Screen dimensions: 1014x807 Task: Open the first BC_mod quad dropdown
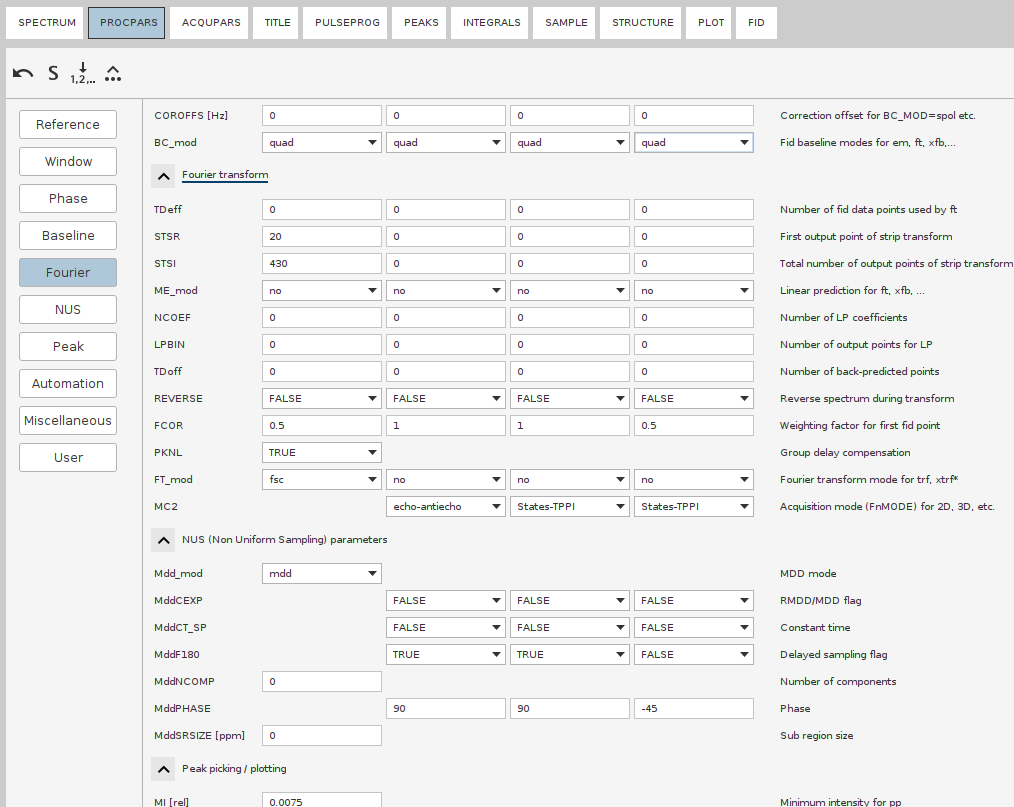pyautogui.click(x=369, y=142)
